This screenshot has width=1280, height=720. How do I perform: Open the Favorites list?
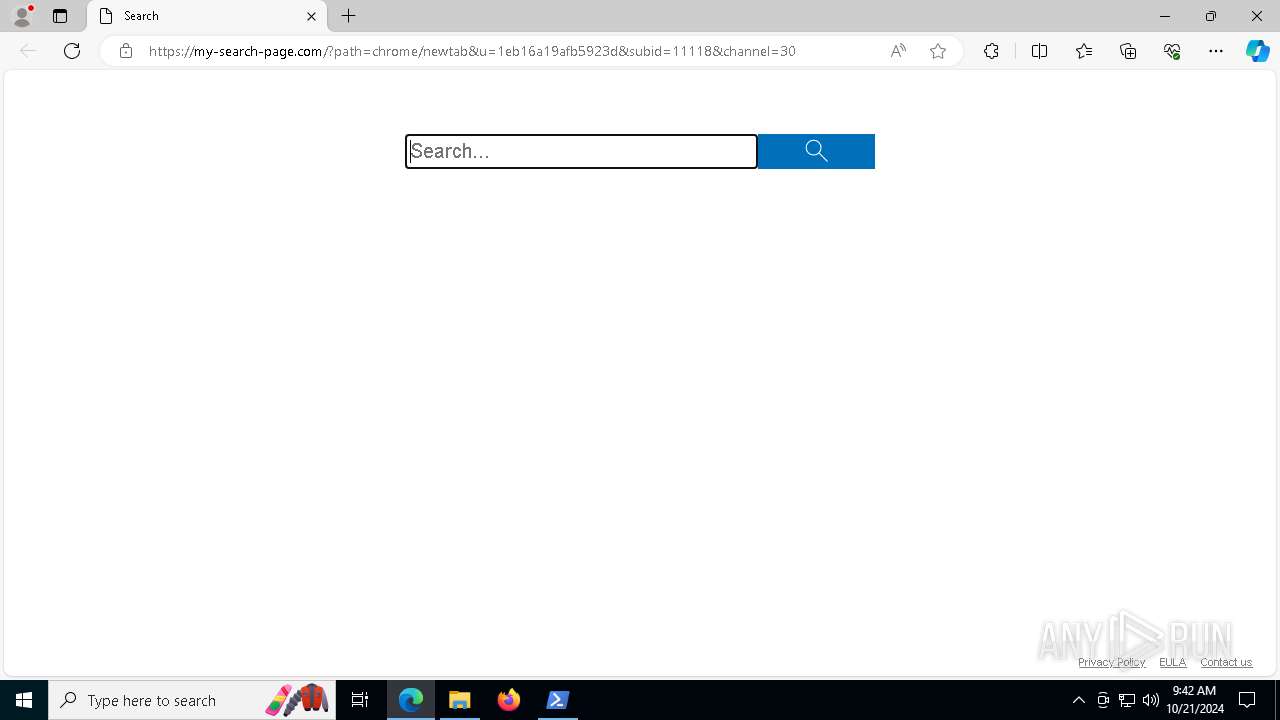1084,51
